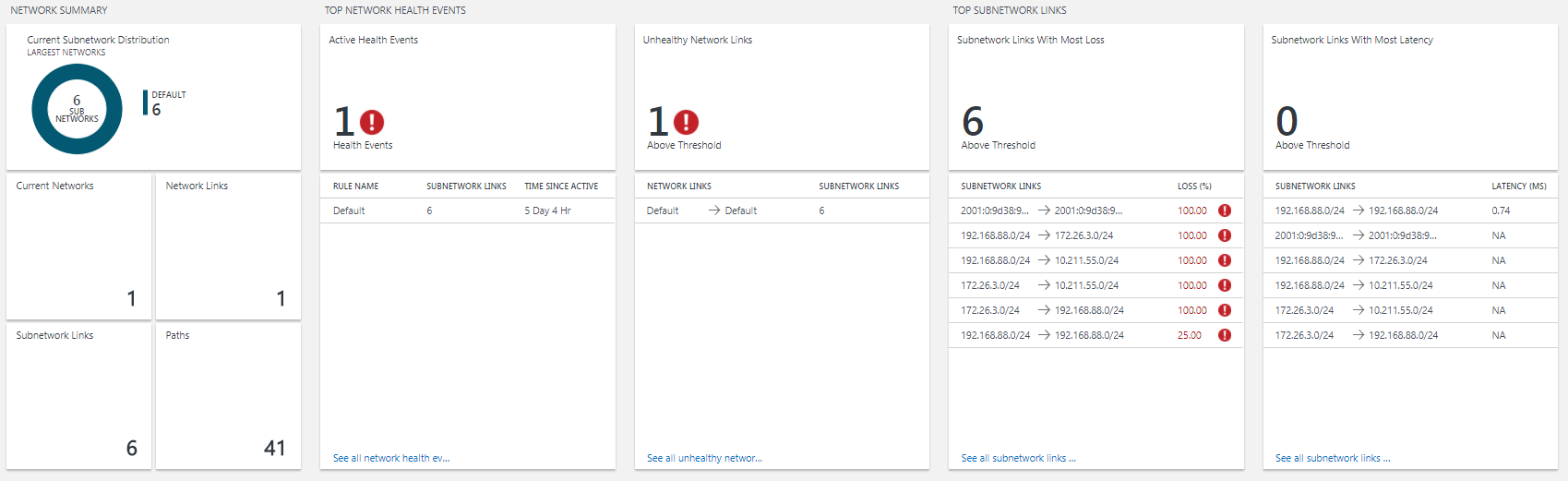Select latency row 192.168.88.0/24 to 10.211.55.0/24
Screen dimensions: 1568x481
pos(1410,285)
